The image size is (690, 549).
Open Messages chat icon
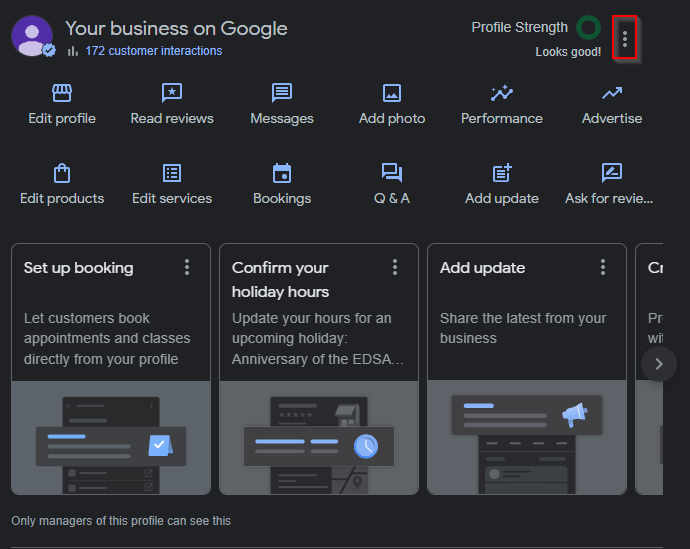[x=282, y=93]
